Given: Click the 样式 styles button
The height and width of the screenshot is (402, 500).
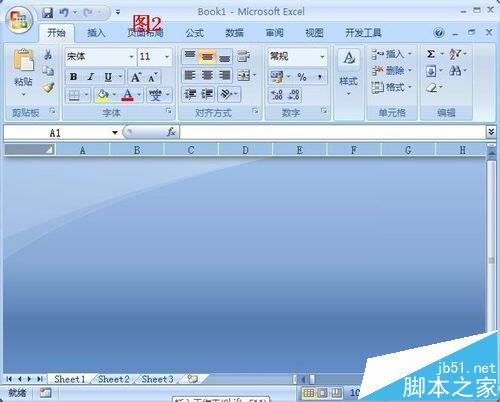Looking at the screenshot, I should click(349, 72).
